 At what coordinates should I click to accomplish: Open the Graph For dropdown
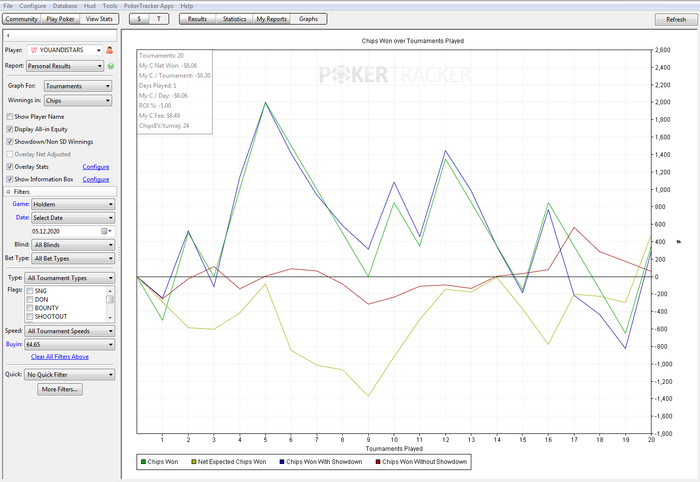77,86
